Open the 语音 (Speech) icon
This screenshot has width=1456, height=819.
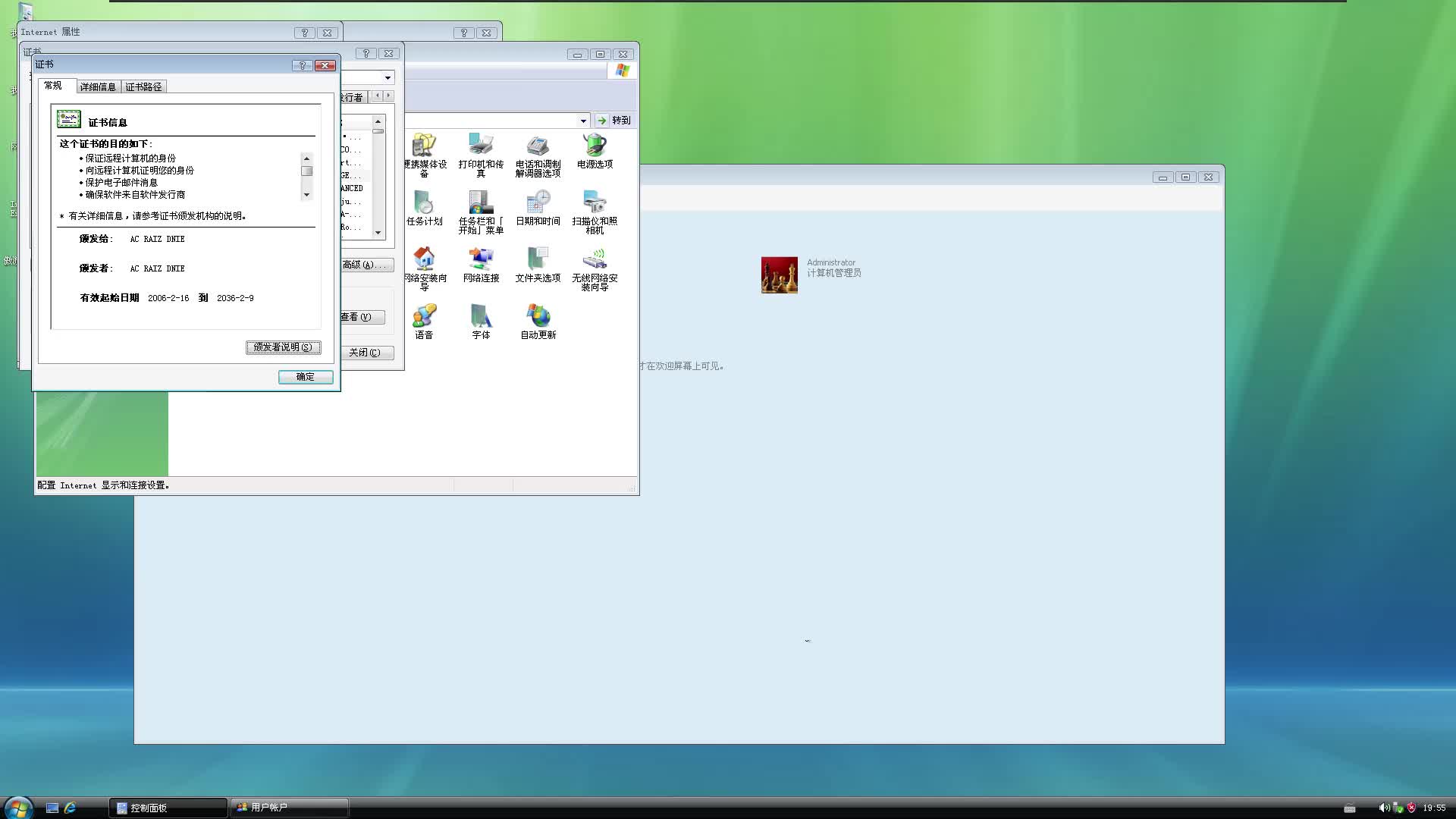(425, 319)
